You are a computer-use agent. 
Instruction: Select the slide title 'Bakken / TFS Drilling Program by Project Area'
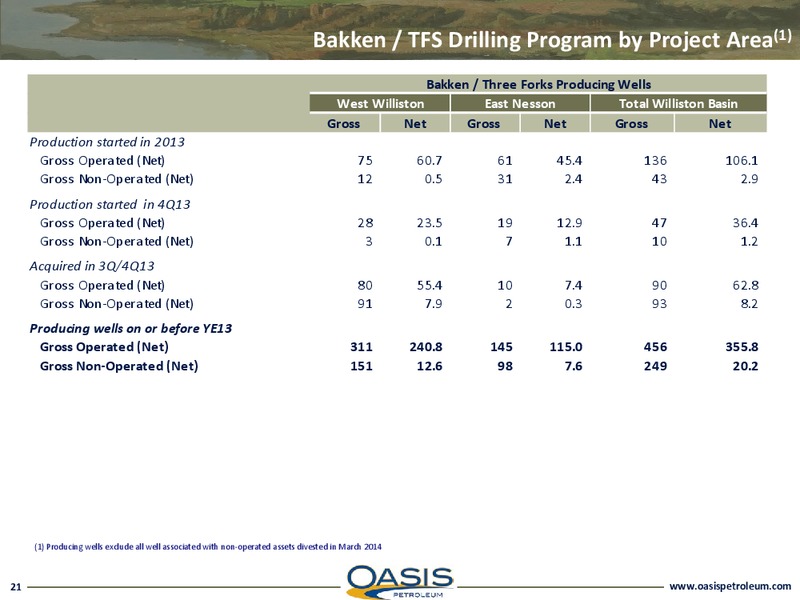(x=552, y=40)
